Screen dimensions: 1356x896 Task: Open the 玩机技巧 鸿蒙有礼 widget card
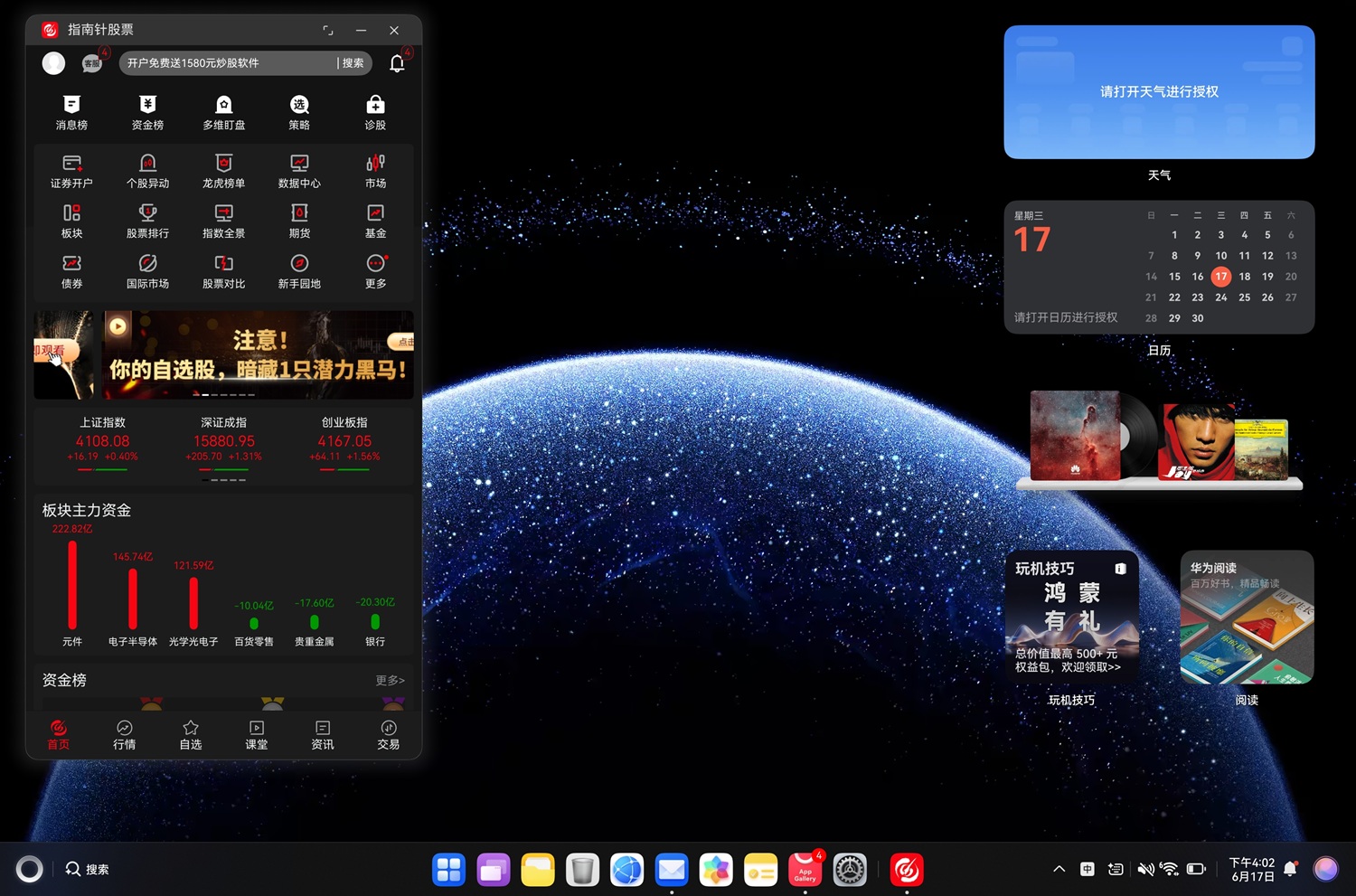click(1071, 617)
